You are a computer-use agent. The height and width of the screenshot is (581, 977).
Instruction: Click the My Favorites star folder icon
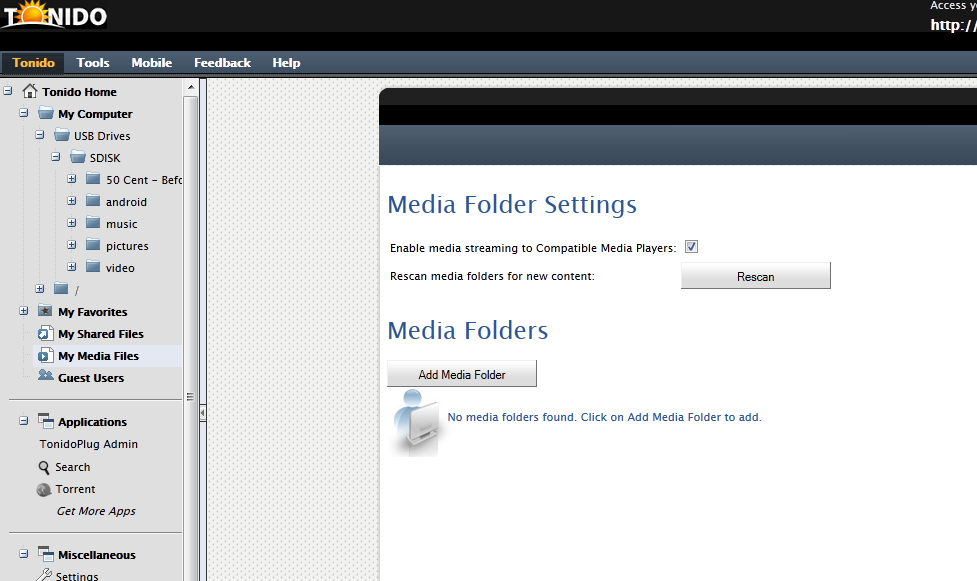point(45,310)
